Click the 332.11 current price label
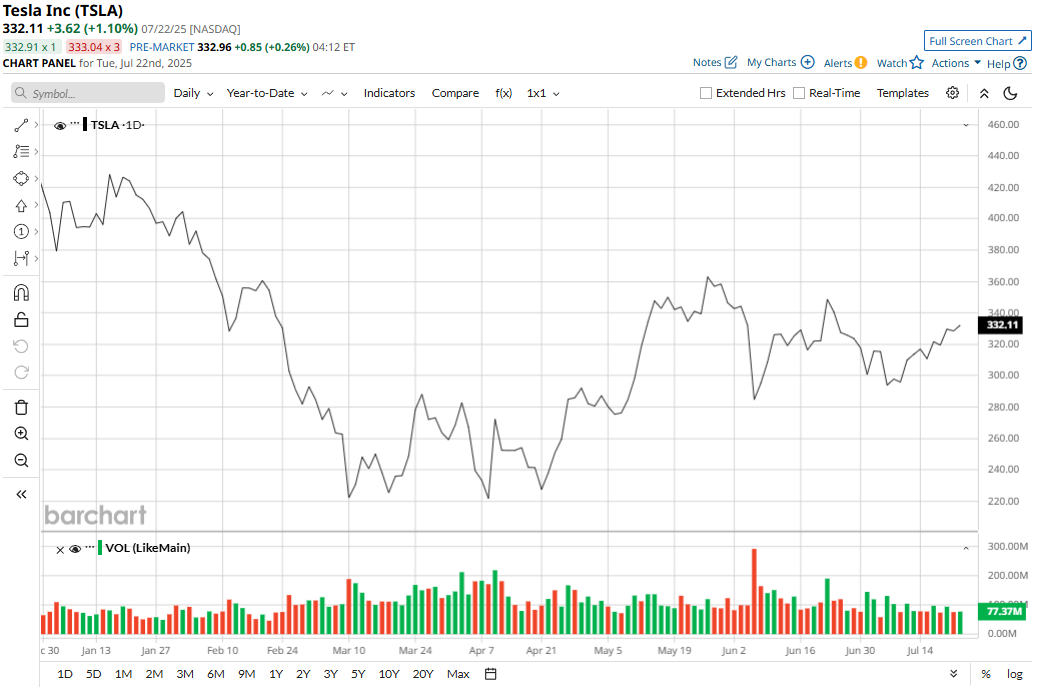The width and height of the screenshot is (1054, 693). click(x=1000, y=325)
